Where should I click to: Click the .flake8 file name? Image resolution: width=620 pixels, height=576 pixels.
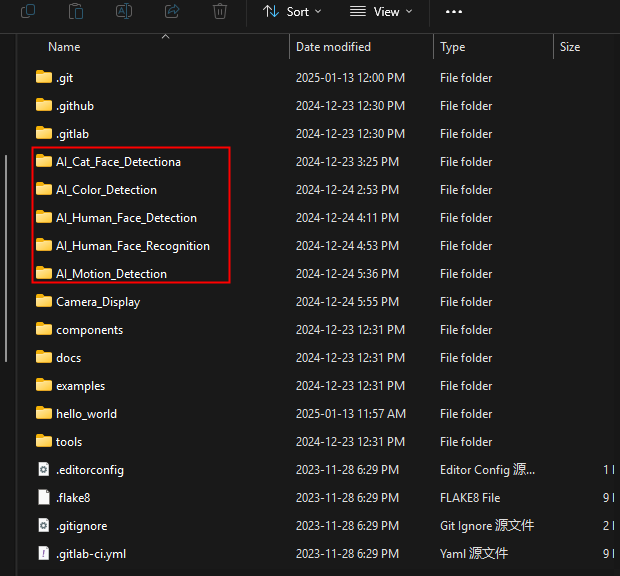[73, 498]
